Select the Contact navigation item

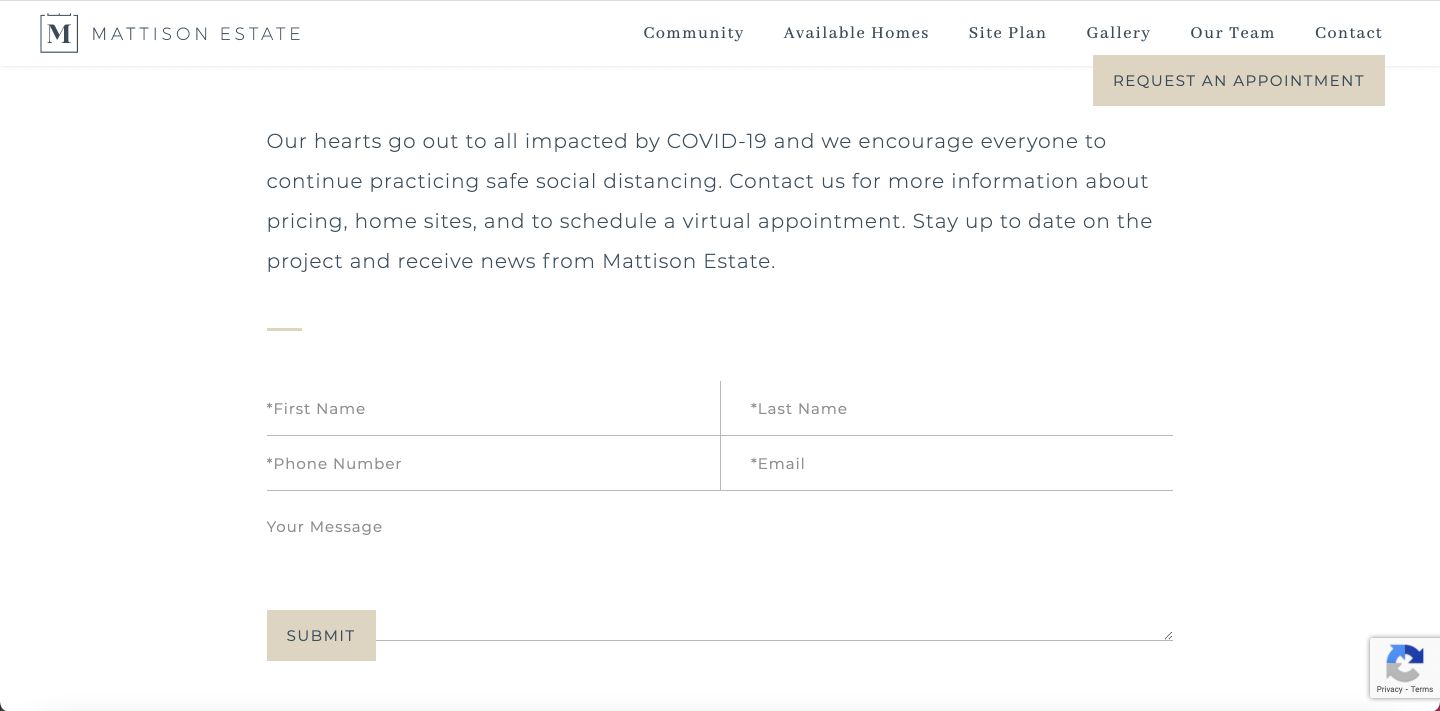[1348, 33]
